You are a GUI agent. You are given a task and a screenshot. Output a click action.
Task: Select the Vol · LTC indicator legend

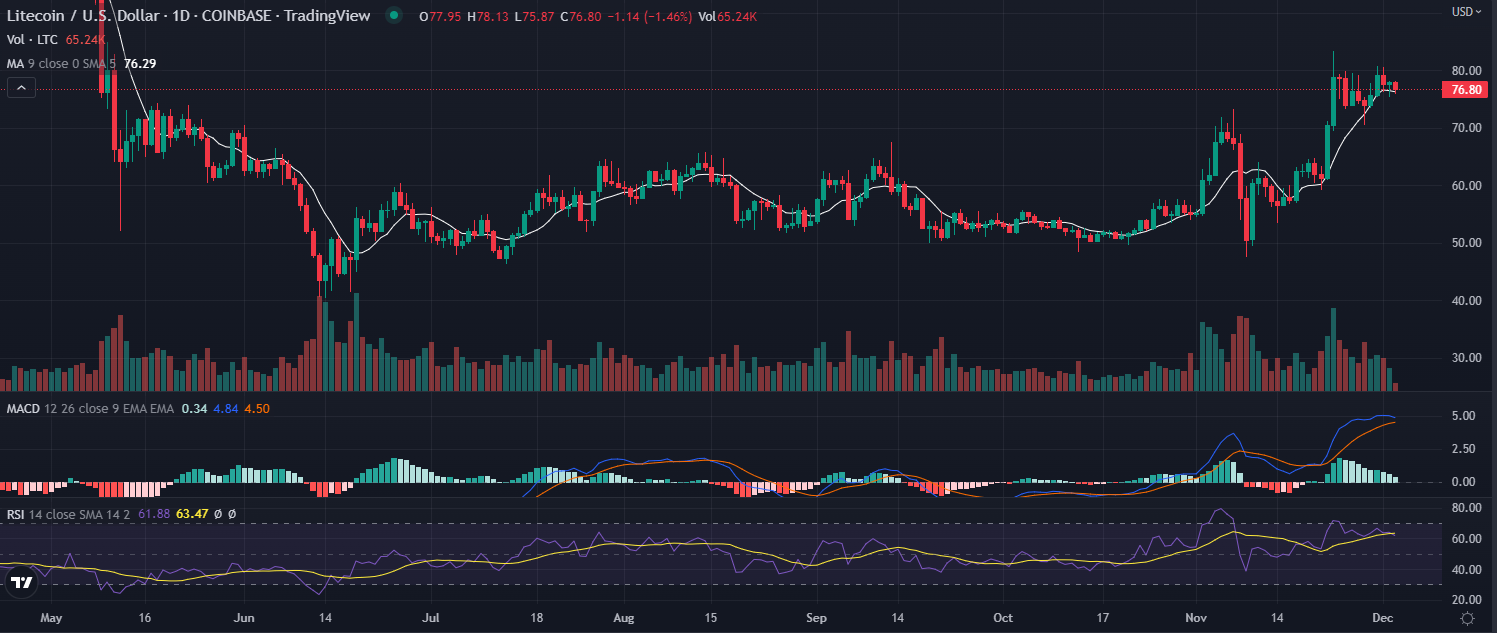click(34, 40)
